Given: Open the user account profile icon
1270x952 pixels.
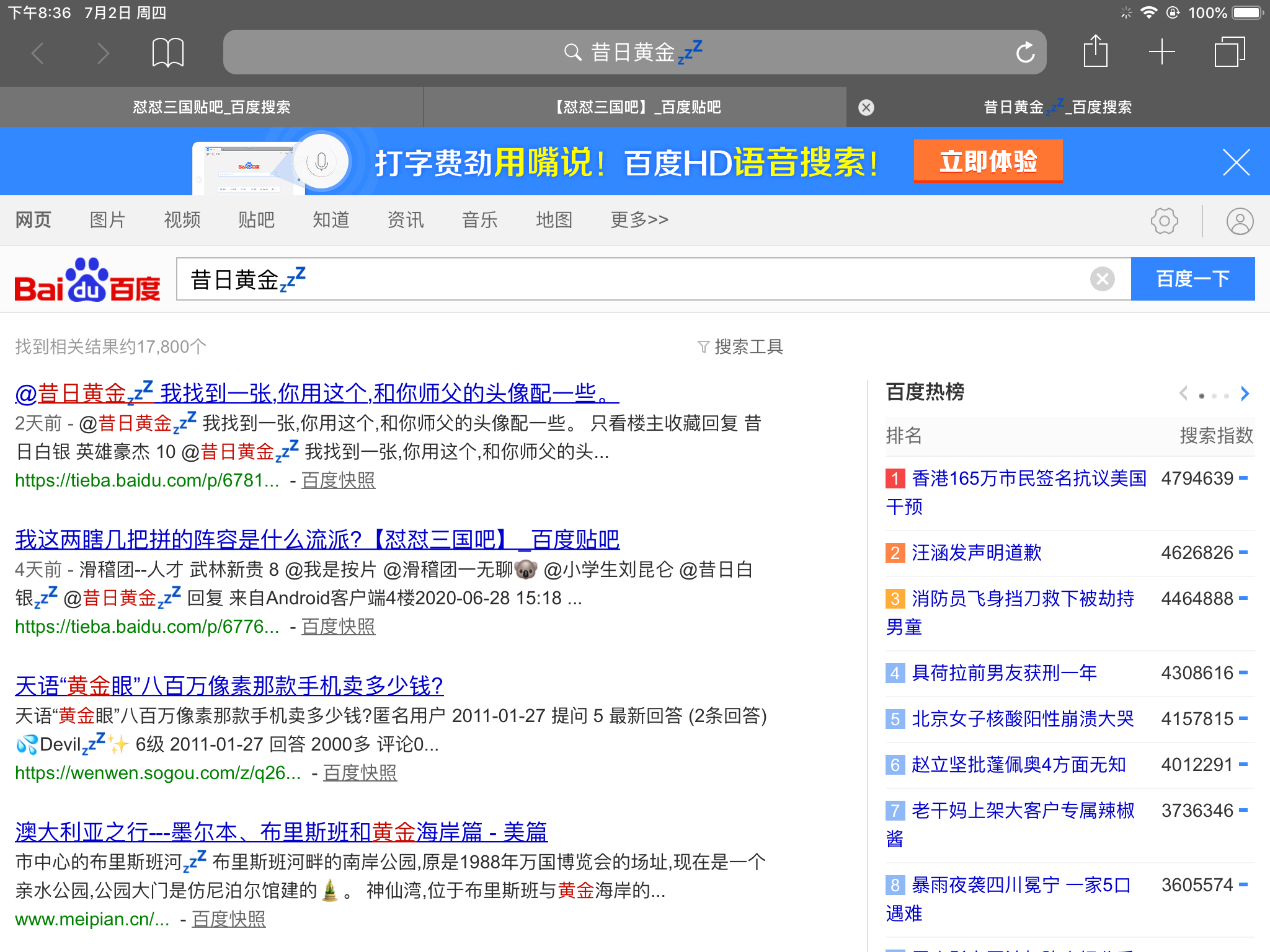Looking at the screenshot, I should click(1240, 221).
